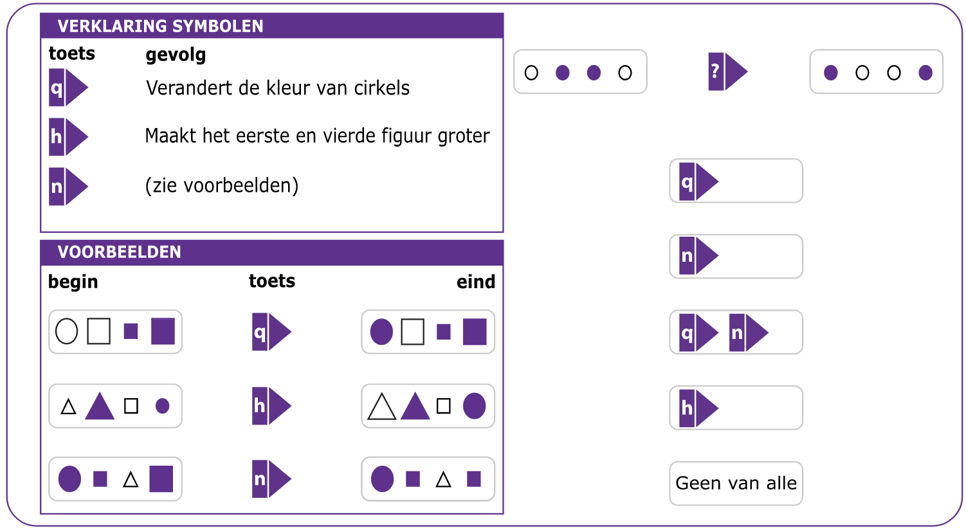The image size is (966, 530).
Task: Click the q key icon in the first example row
Action: 271,332
